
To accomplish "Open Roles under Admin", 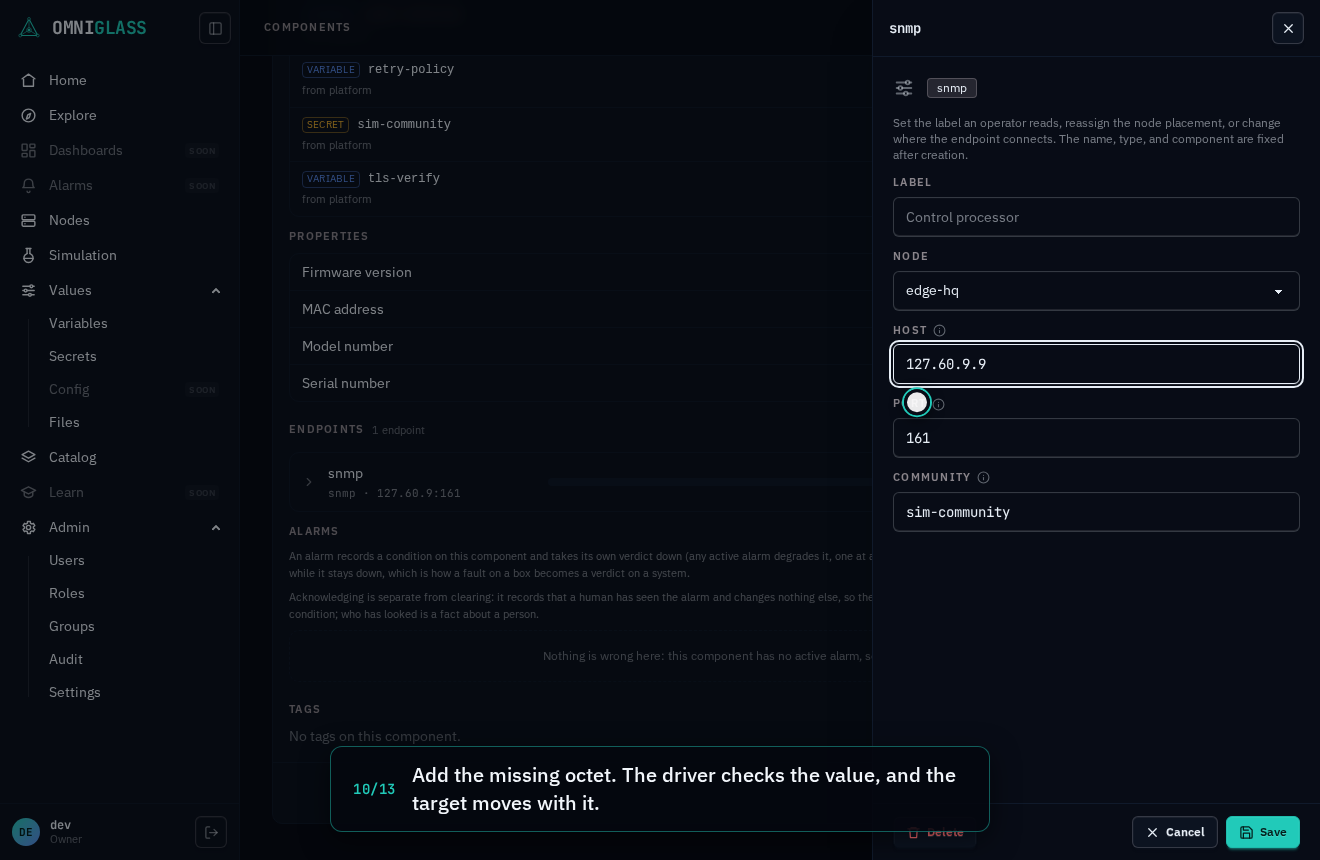I will point(67,593).
